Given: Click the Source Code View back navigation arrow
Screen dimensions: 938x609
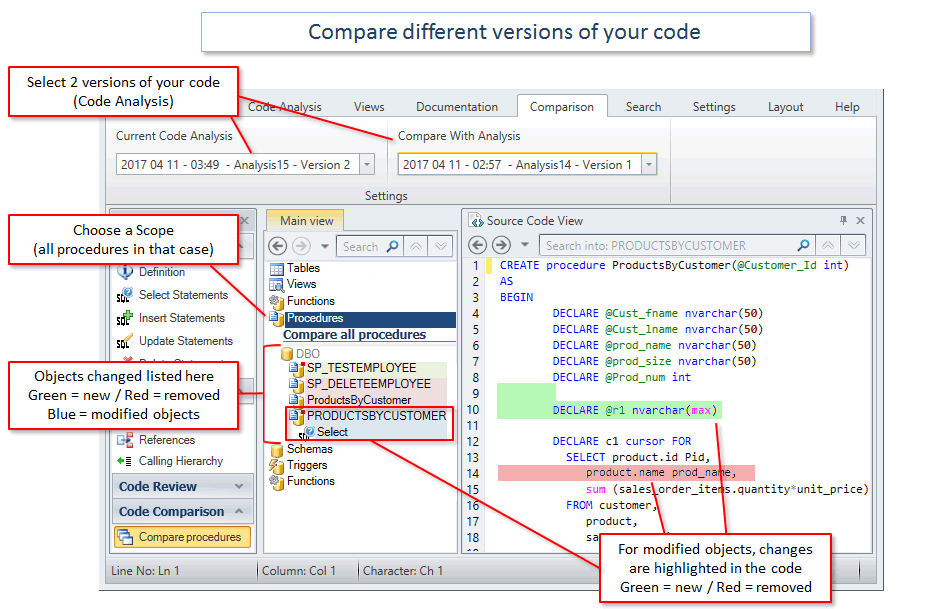Looking at the screenshot, I should coord(478,245).
